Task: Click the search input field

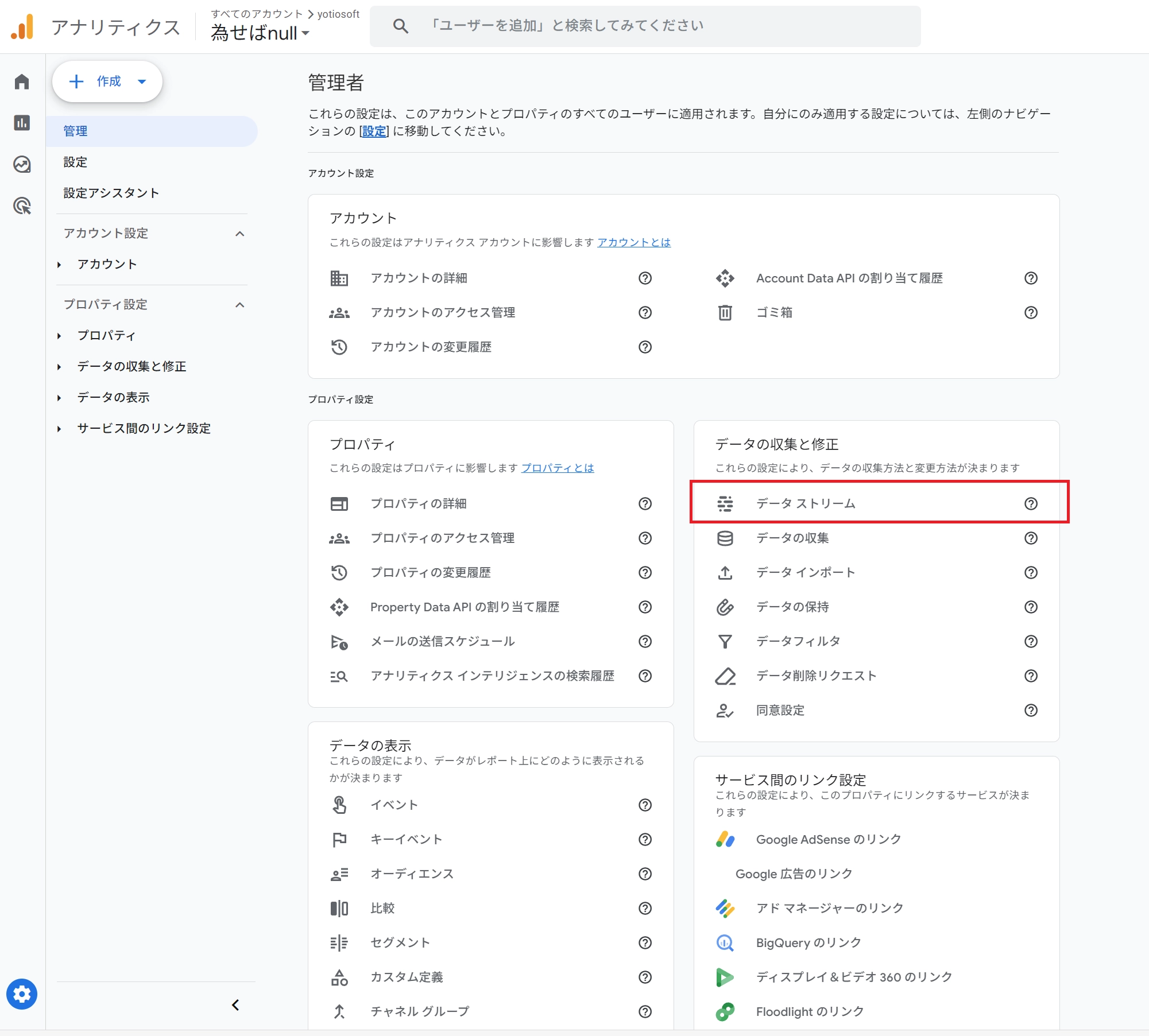Action: pyautogui.click(x=645, y=26)
